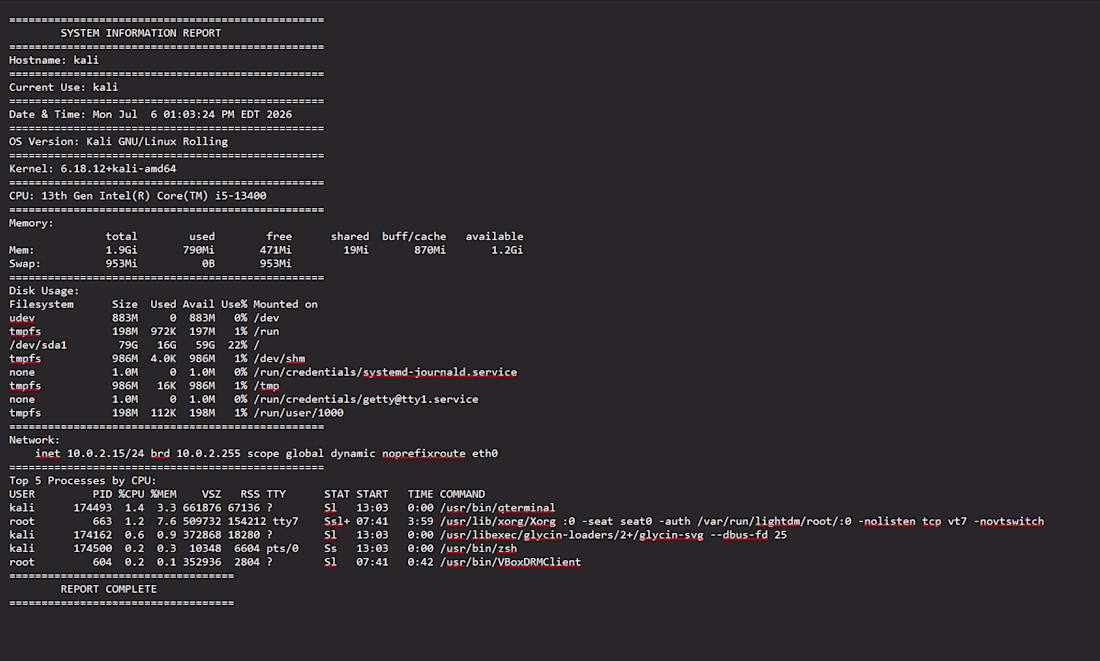
Task: Click the '/run' mount point
Action: click(266, 331)
